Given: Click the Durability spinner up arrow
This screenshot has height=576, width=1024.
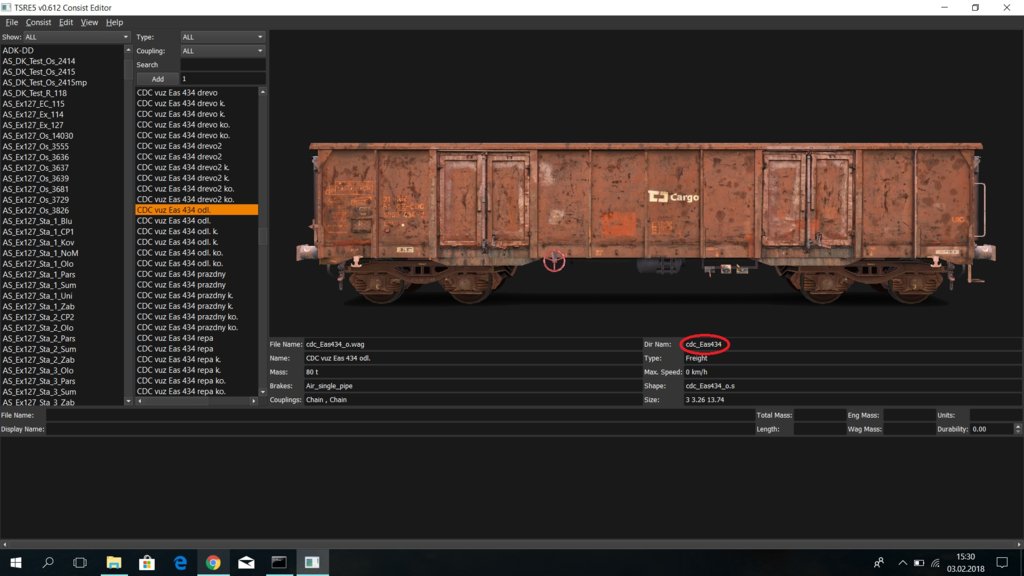Looking at the screenshot, I should 1018,426.
